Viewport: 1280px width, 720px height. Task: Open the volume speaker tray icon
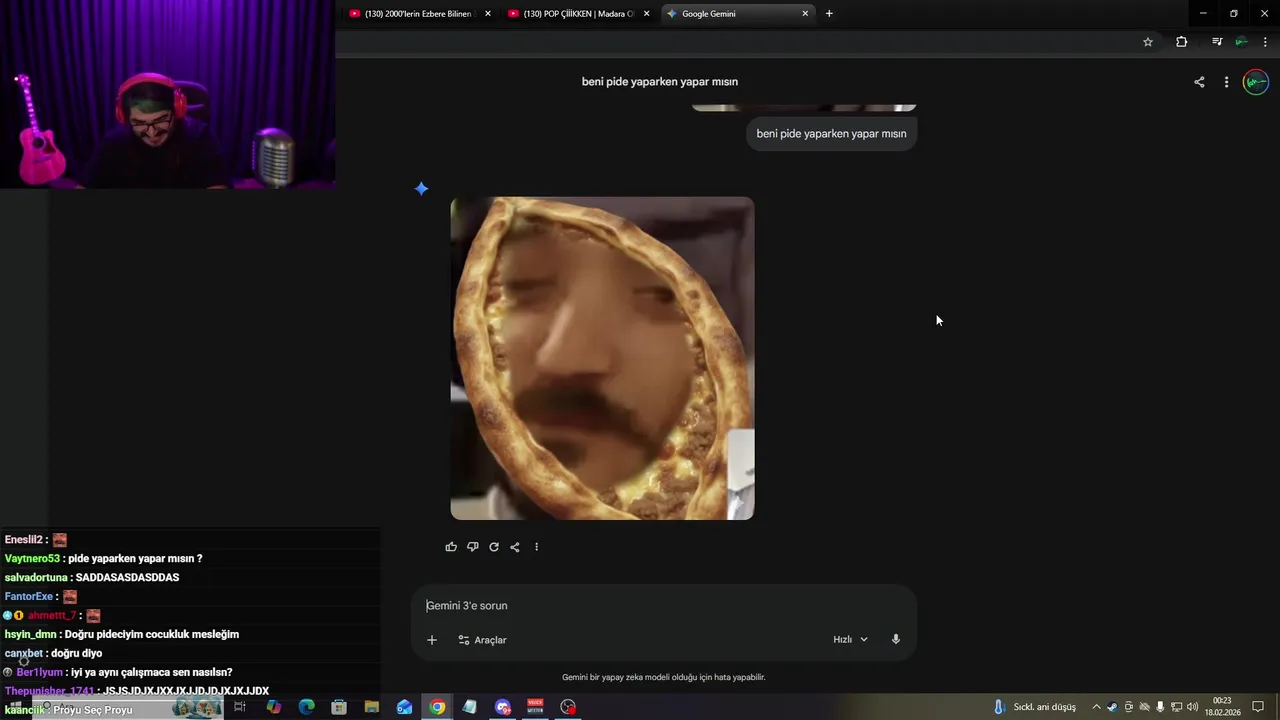click(1192, 707)
